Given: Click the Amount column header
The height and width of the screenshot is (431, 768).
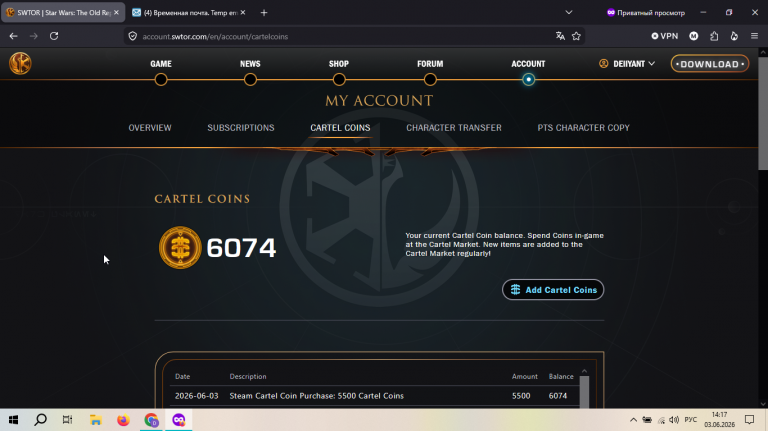Looking at the screenshot, I should [x=525, y=377].
